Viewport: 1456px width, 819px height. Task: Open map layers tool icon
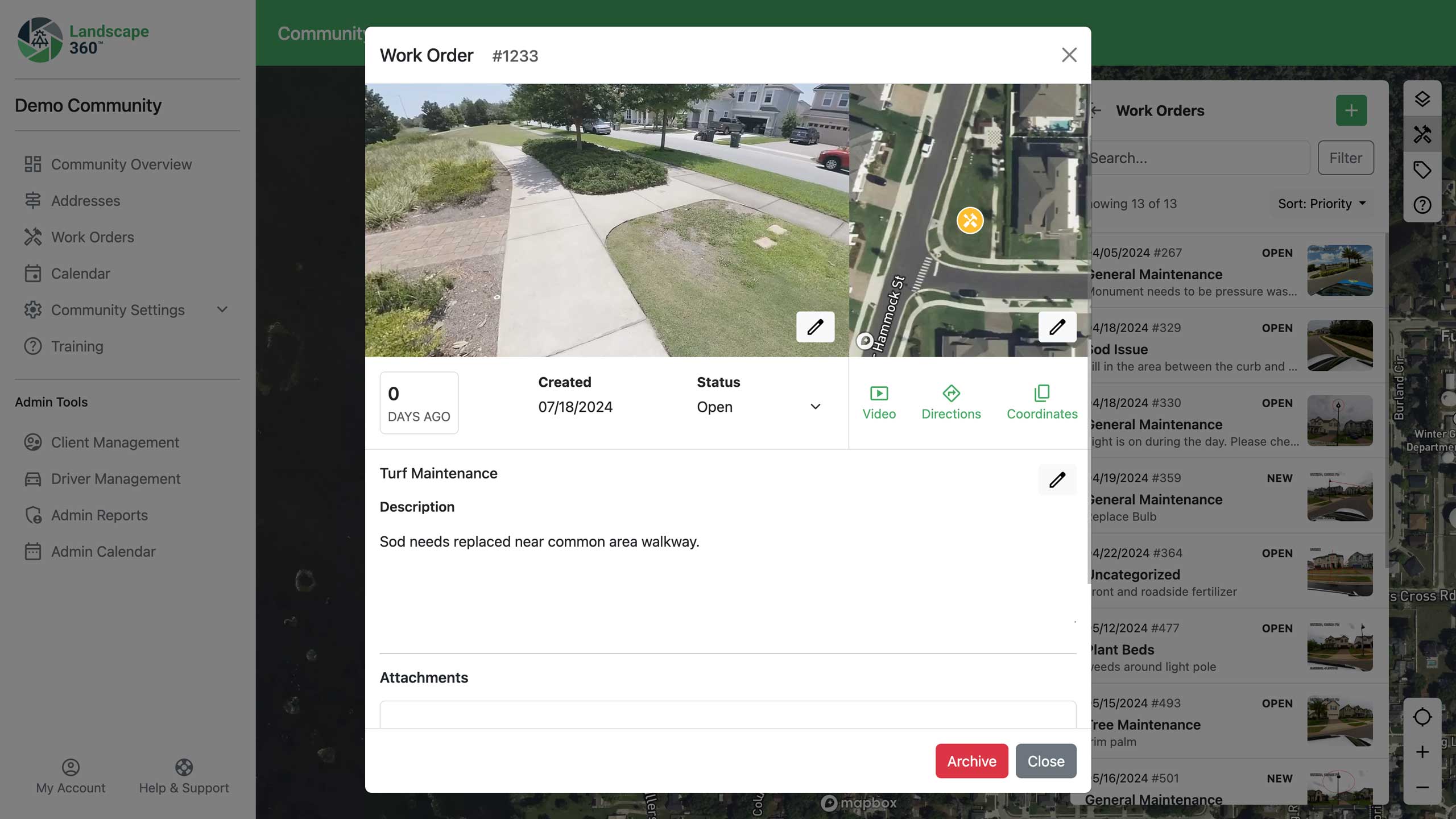1422,99
